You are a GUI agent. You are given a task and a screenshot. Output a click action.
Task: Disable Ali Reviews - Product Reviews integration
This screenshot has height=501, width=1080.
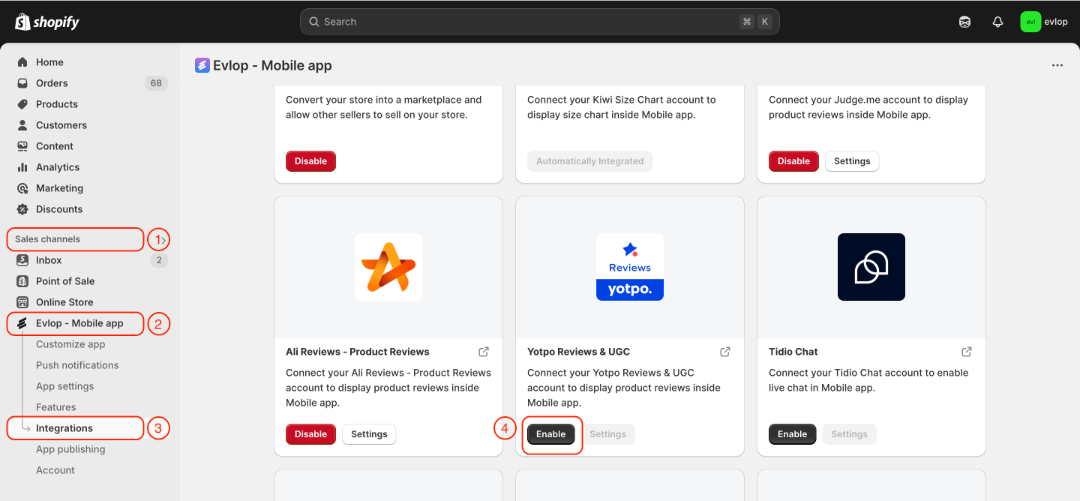point(311,434)
